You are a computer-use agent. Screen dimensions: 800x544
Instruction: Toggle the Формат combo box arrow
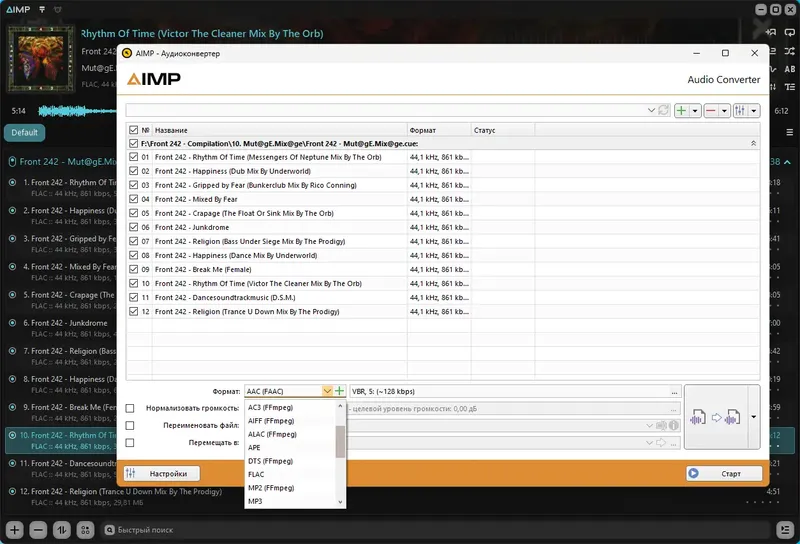327,391
